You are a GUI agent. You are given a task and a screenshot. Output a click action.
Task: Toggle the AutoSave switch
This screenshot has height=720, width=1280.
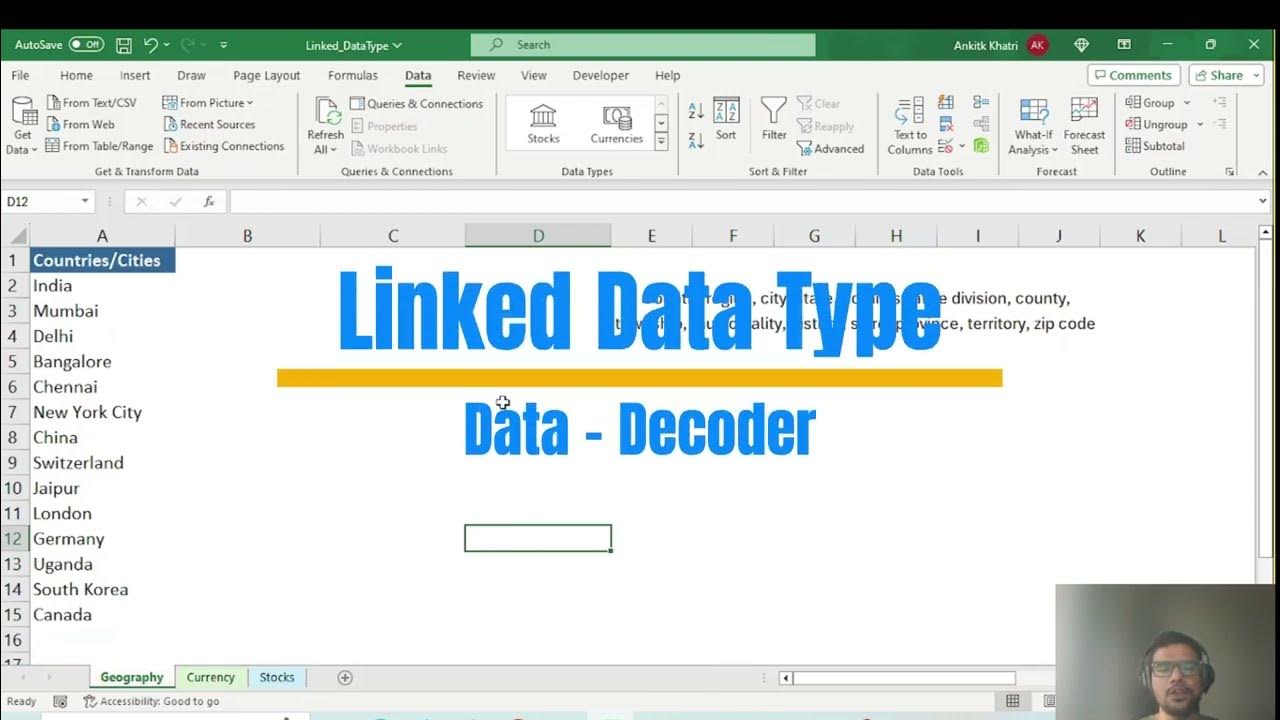(x=86, y=45)
